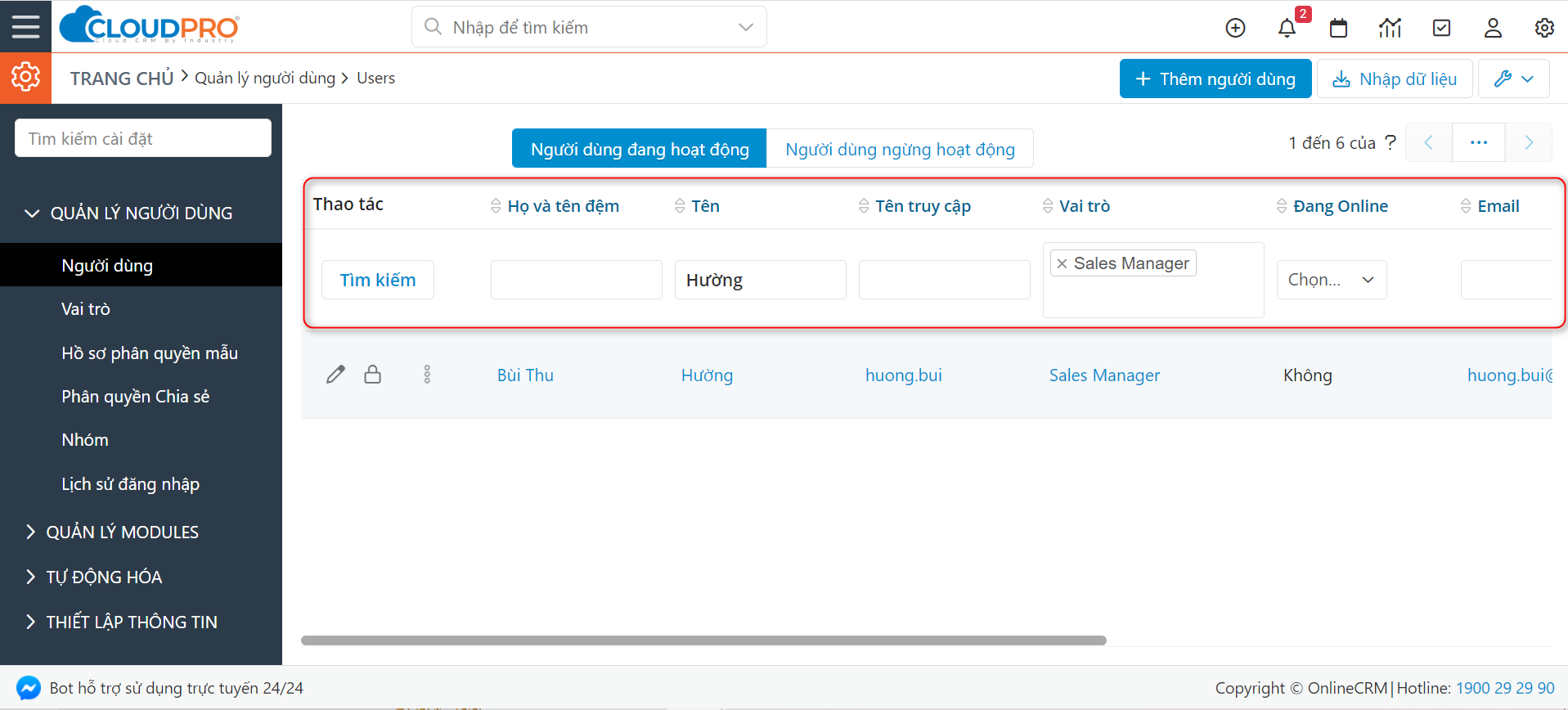Focus the Tên filter field with Hường
Image resolution: width=1568 pixels, height=710 pixels.
(760, 280)
